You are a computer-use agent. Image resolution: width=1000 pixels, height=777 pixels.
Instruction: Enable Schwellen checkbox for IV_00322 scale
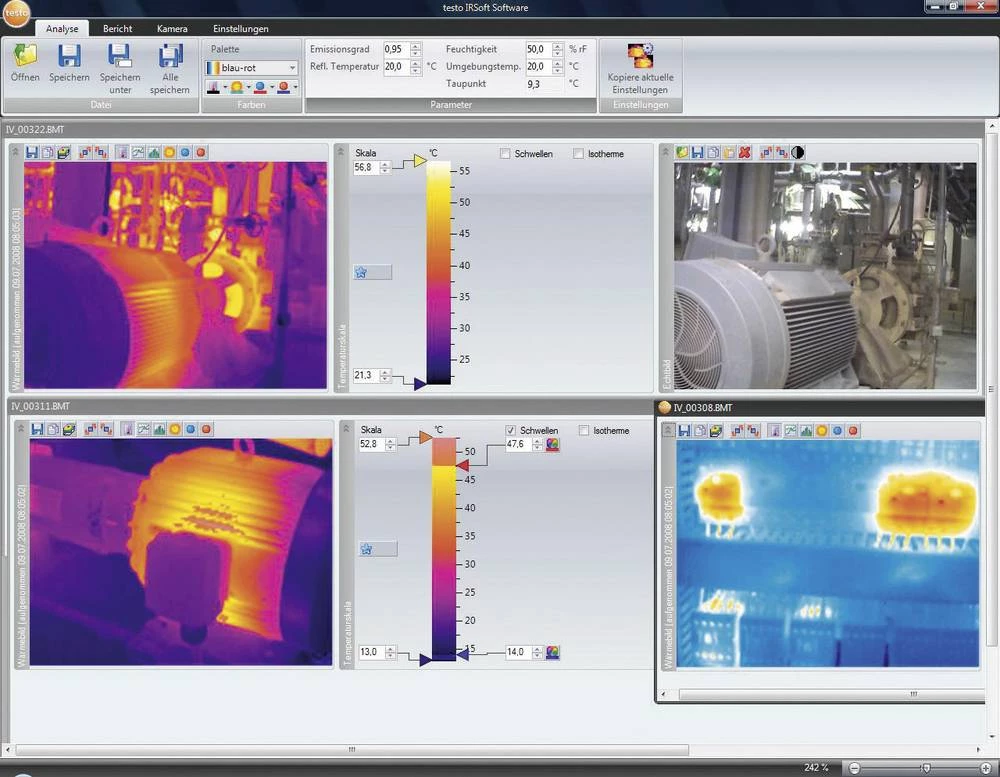506,154
